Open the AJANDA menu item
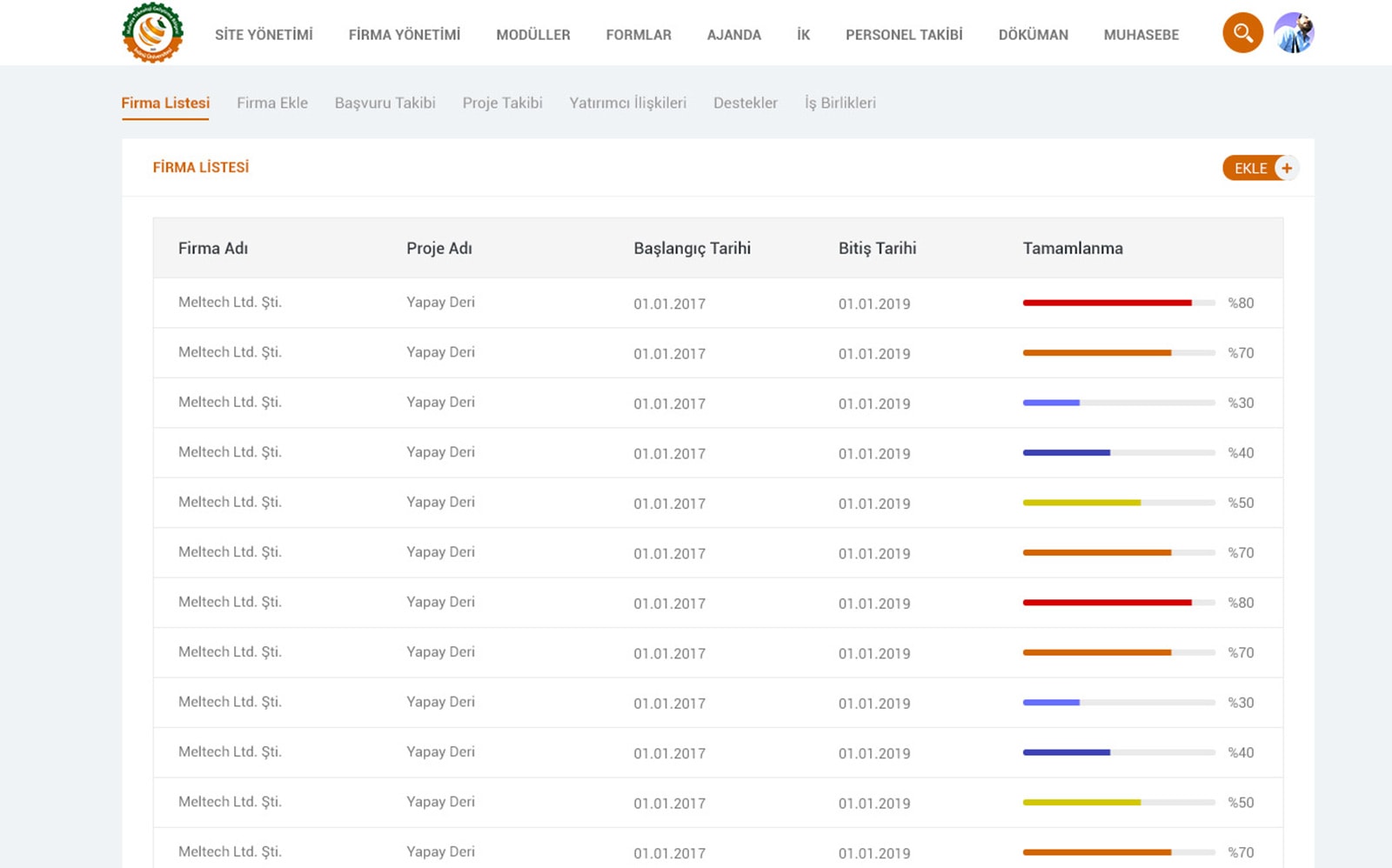The image size is (1392, 868). [x=733, y=35]
